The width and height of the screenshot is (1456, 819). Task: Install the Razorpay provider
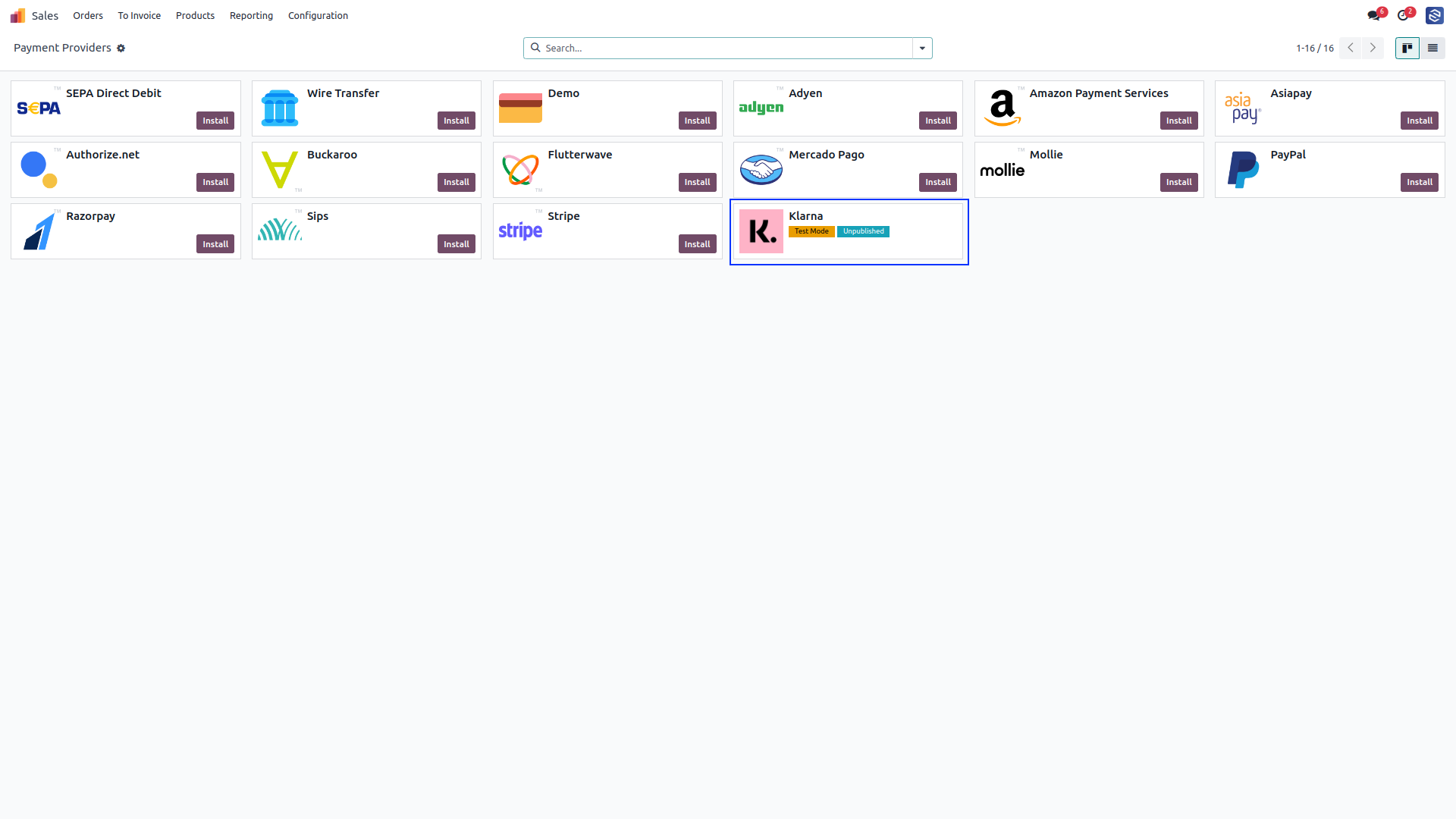pos(215,244)
